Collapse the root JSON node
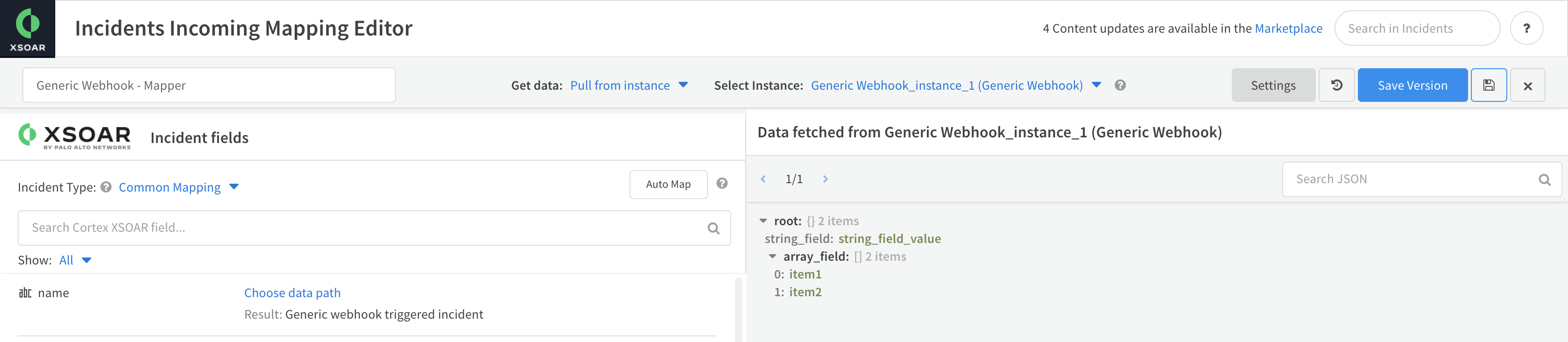The width and height of the screenshot is (1568, 342). click(x=763, y=221)
